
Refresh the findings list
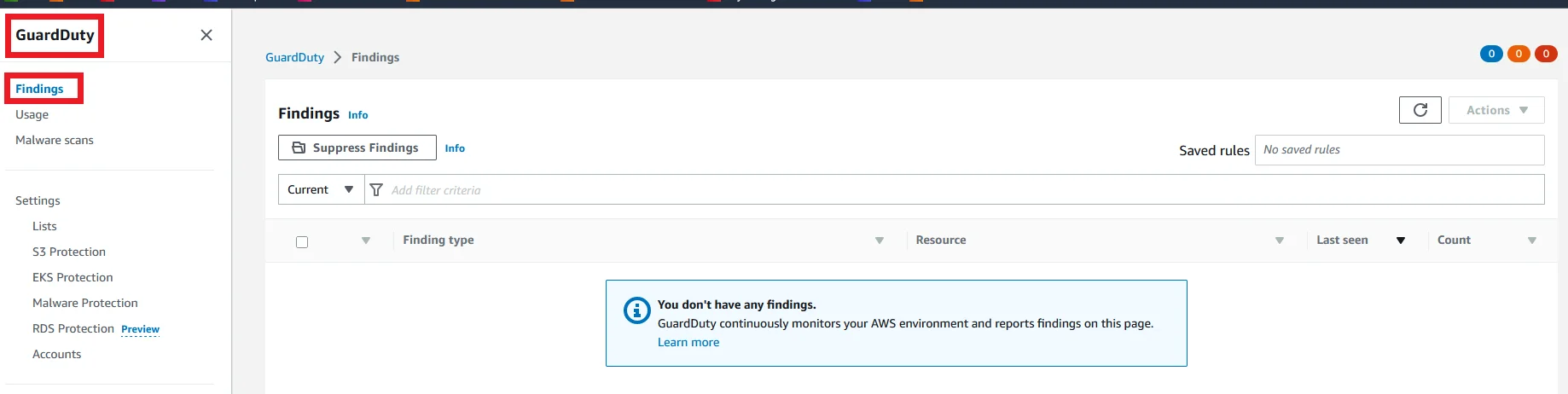coord(1420,110)
